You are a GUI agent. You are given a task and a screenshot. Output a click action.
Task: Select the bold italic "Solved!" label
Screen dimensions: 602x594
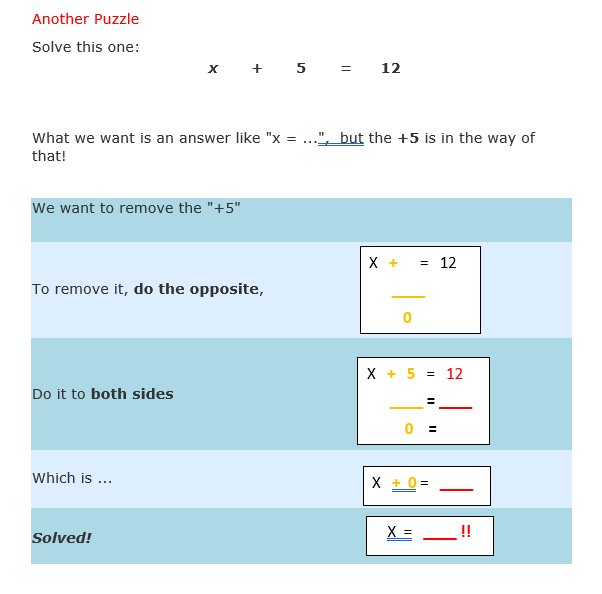(x=62, y=538)
